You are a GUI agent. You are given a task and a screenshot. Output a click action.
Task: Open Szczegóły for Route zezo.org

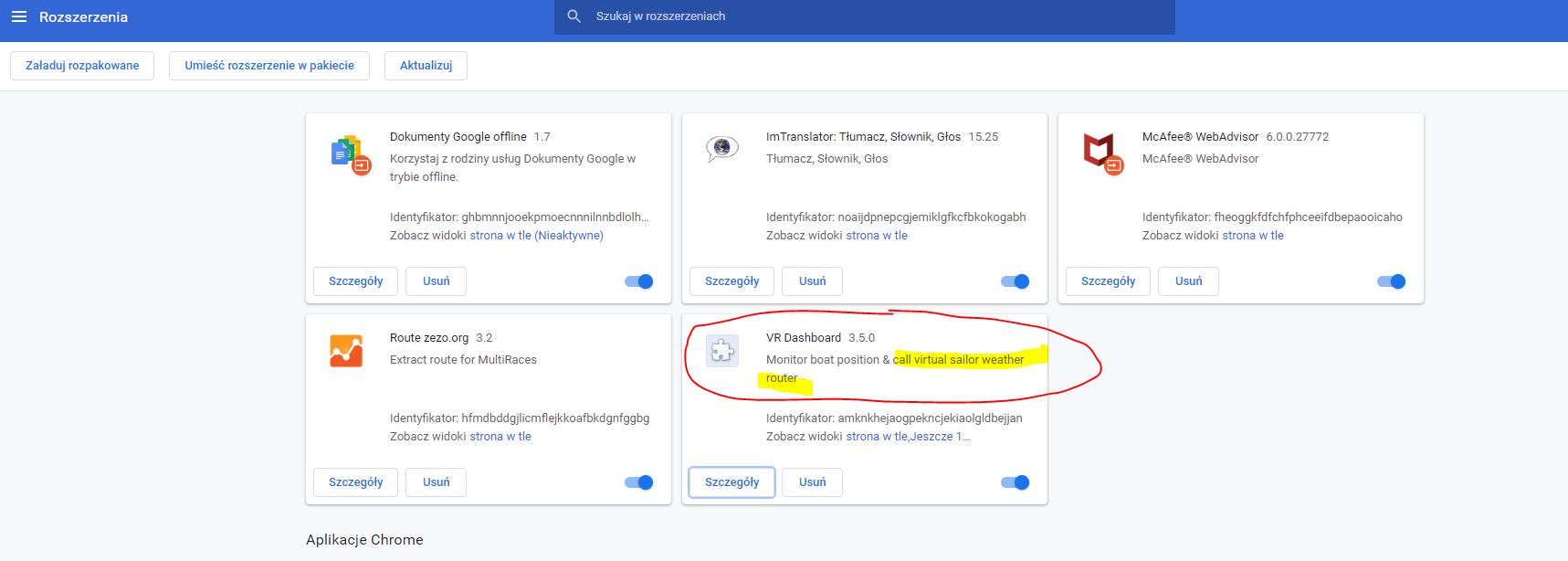click(356, 482)
